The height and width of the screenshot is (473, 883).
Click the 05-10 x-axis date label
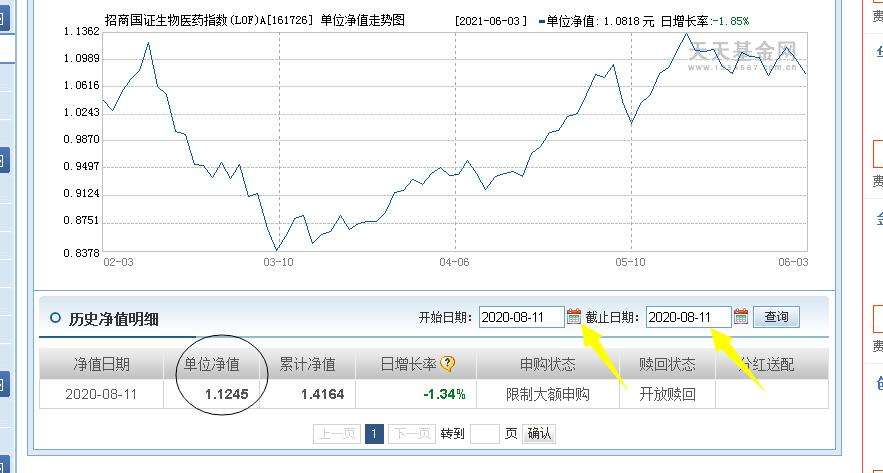point(630,262)
